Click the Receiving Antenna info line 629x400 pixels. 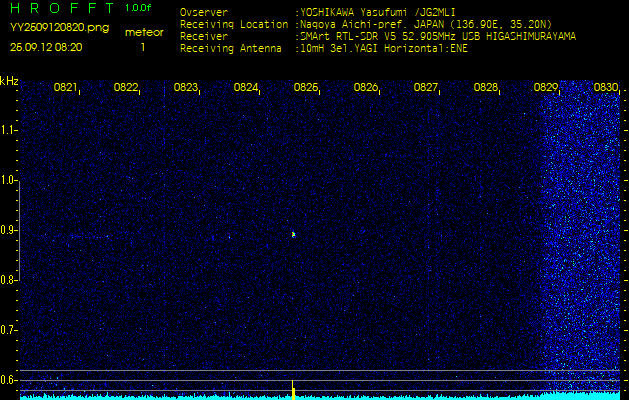[323, 46]
